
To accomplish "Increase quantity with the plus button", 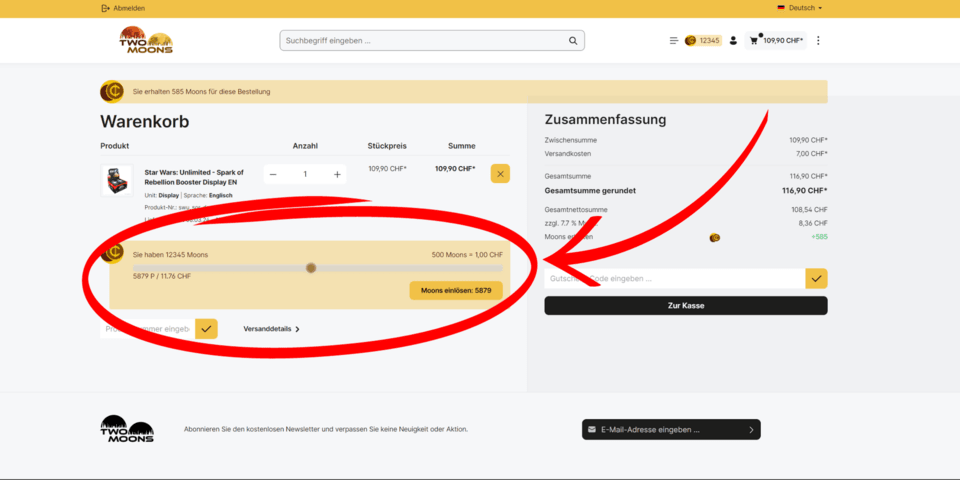I will point(337,174).
